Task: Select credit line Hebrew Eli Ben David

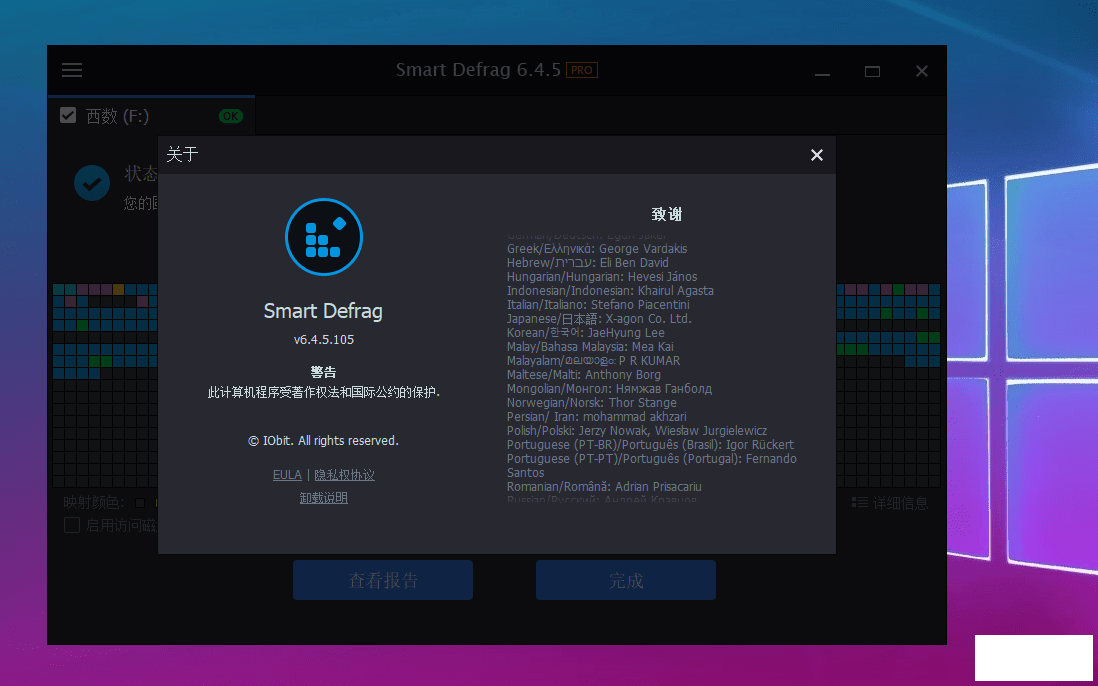Action: tap(588, 262)
